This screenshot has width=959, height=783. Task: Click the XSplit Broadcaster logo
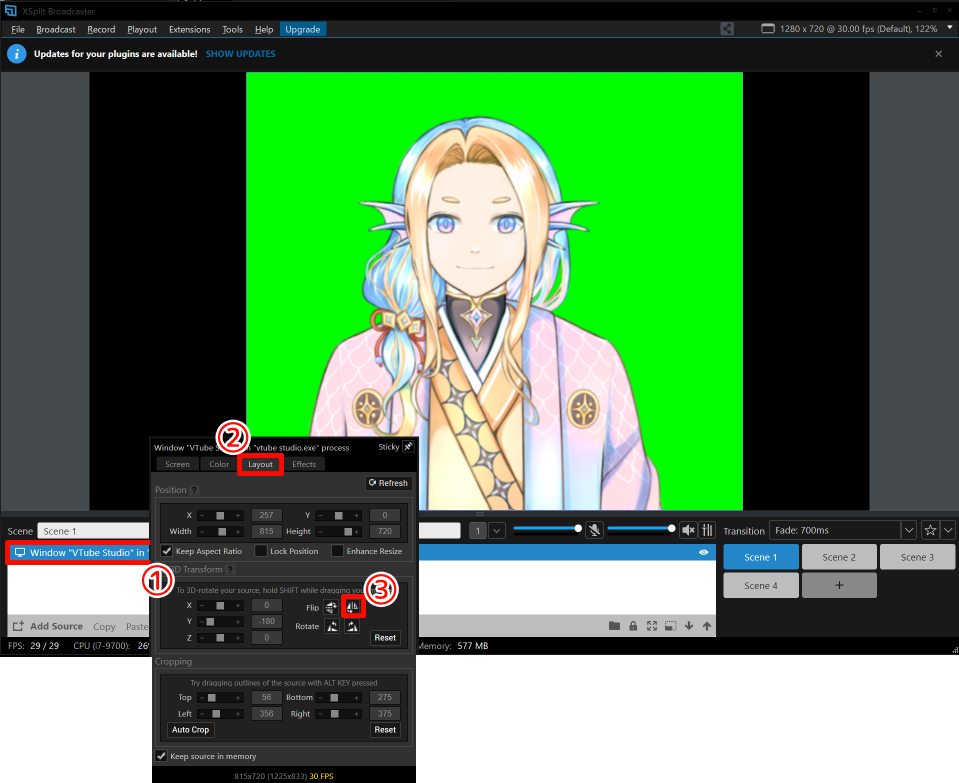(10, 10)
